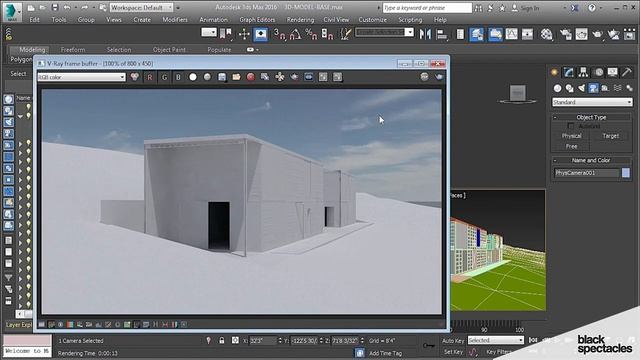Select the Select and Move tool

[x=244, y=34]
